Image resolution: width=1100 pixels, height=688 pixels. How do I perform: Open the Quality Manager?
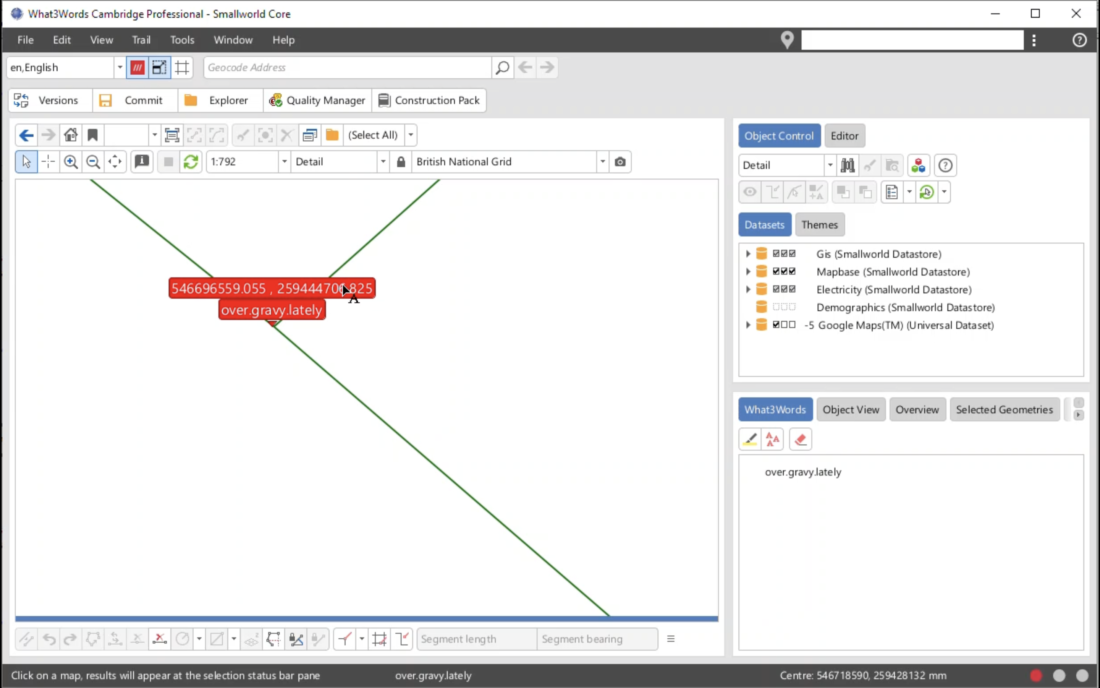click(317, 100)
